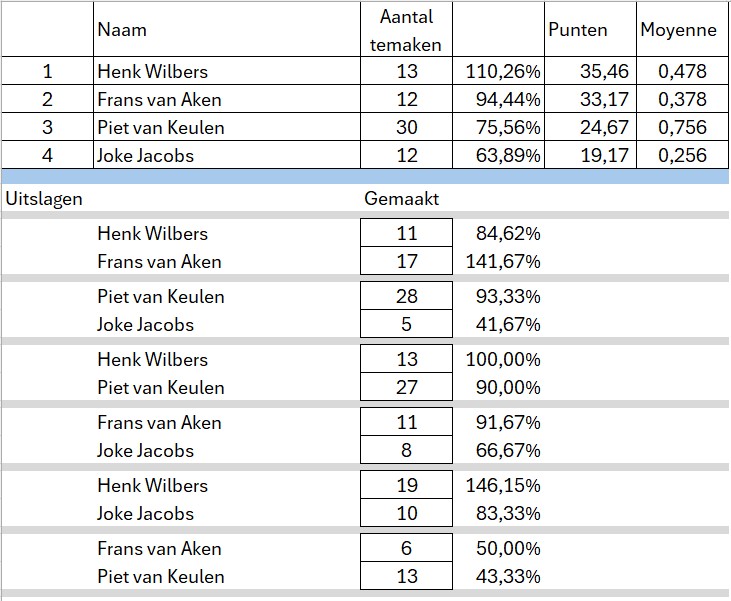The width and height of the screenshot is (731, 601).
Task: Select the Naam column header cell
Action: point(122,30)
